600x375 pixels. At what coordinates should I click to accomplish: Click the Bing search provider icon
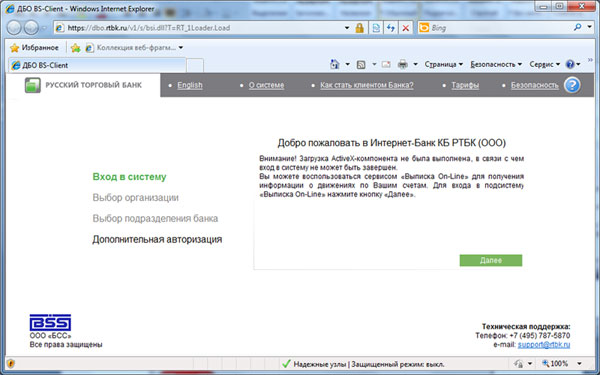[424, 28]
